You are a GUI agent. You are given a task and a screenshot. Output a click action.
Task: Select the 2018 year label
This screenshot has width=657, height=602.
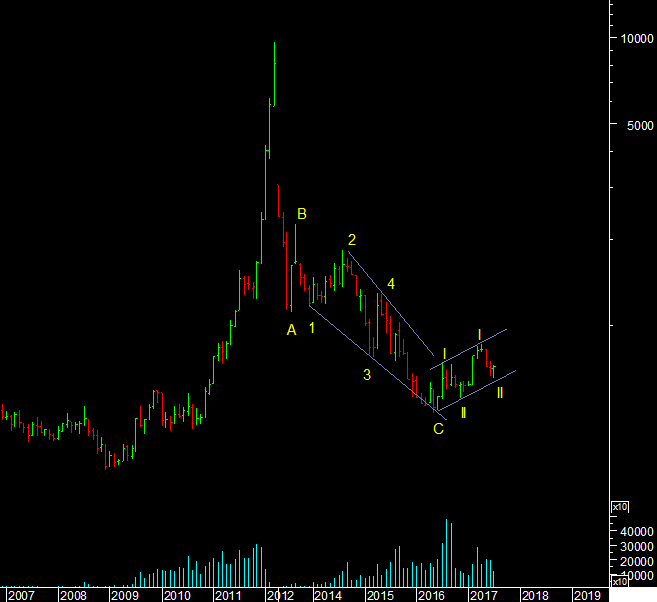coord(535,595)
